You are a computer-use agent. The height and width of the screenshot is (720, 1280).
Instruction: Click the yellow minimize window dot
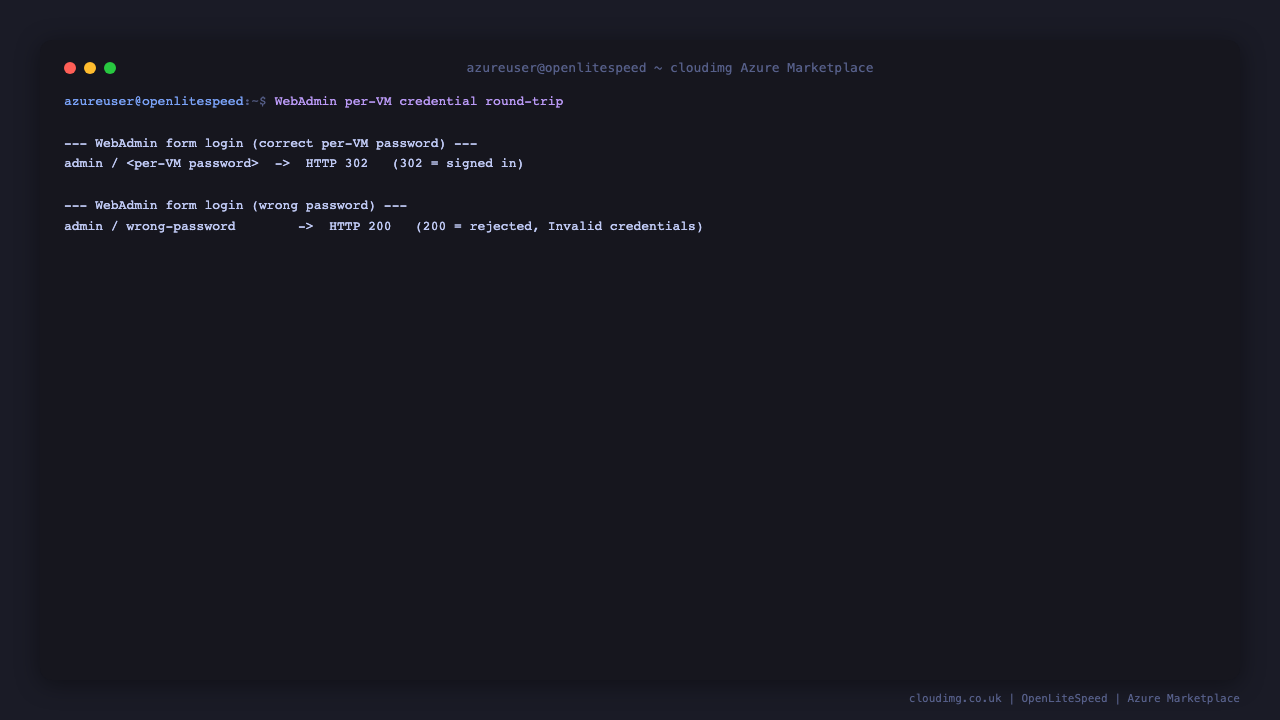pos(90,68)
